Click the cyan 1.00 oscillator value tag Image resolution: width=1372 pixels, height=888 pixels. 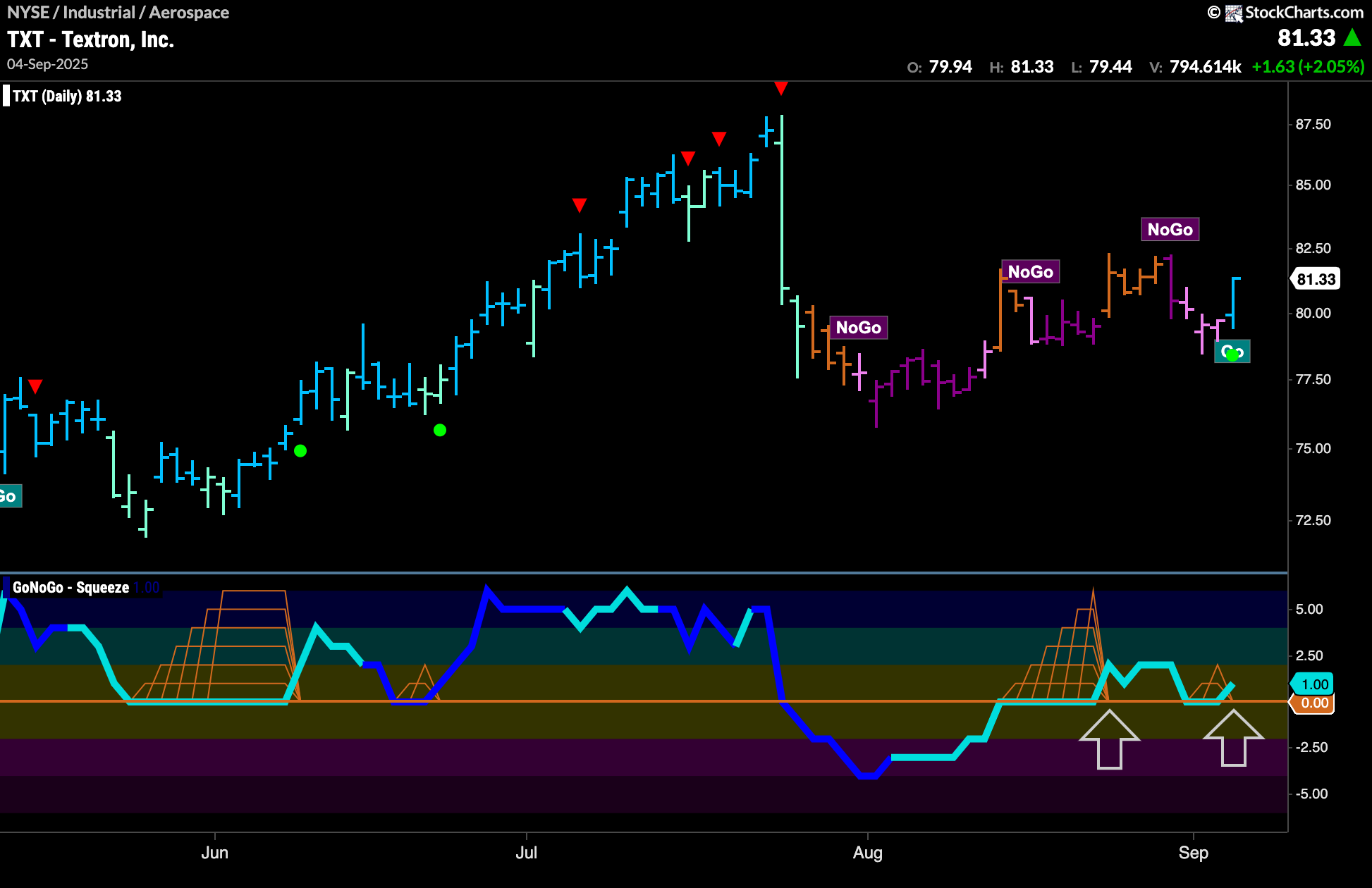(1313, 684)
